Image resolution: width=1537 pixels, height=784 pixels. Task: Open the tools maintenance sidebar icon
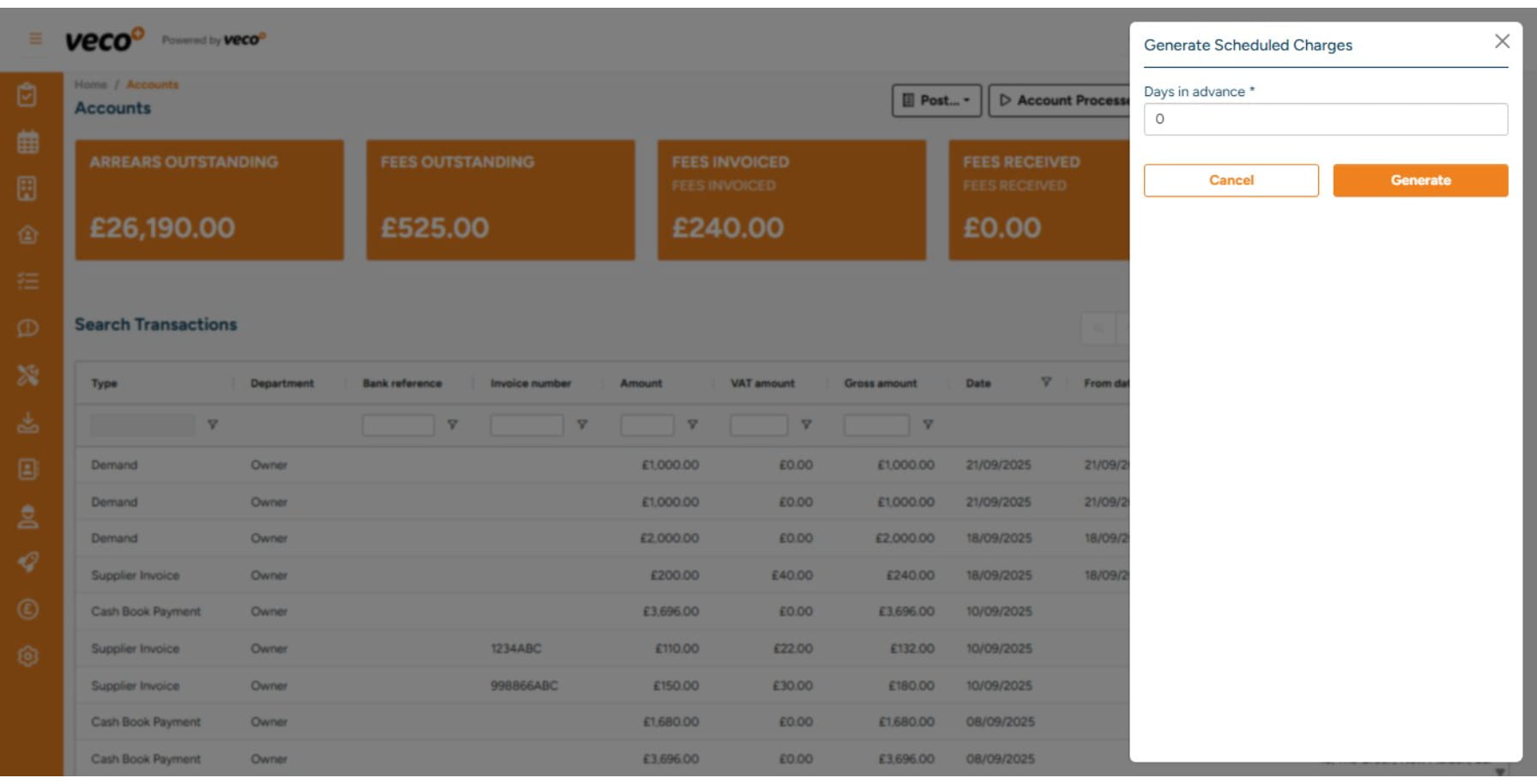click(27, 375)
